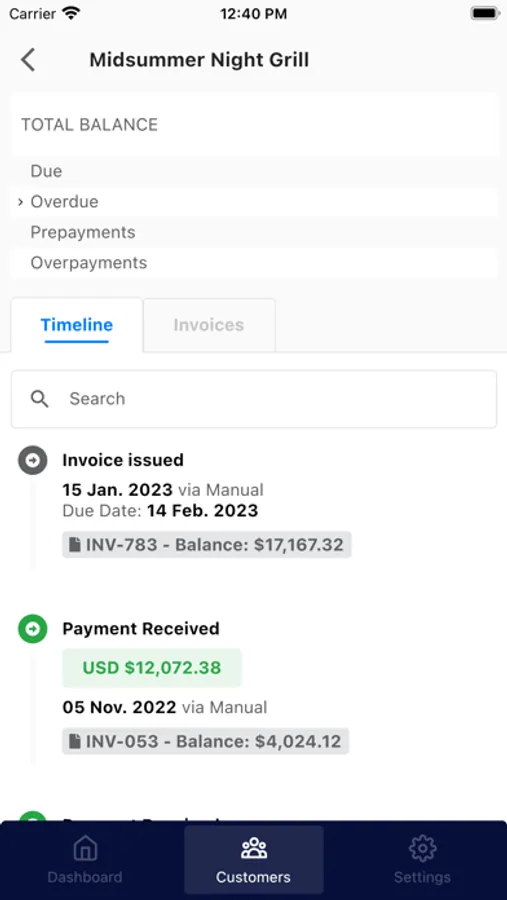The height and width of the screenshot is (900, 507).
Task: Click the Wi-Fi status icon
Action: (71, 13)
